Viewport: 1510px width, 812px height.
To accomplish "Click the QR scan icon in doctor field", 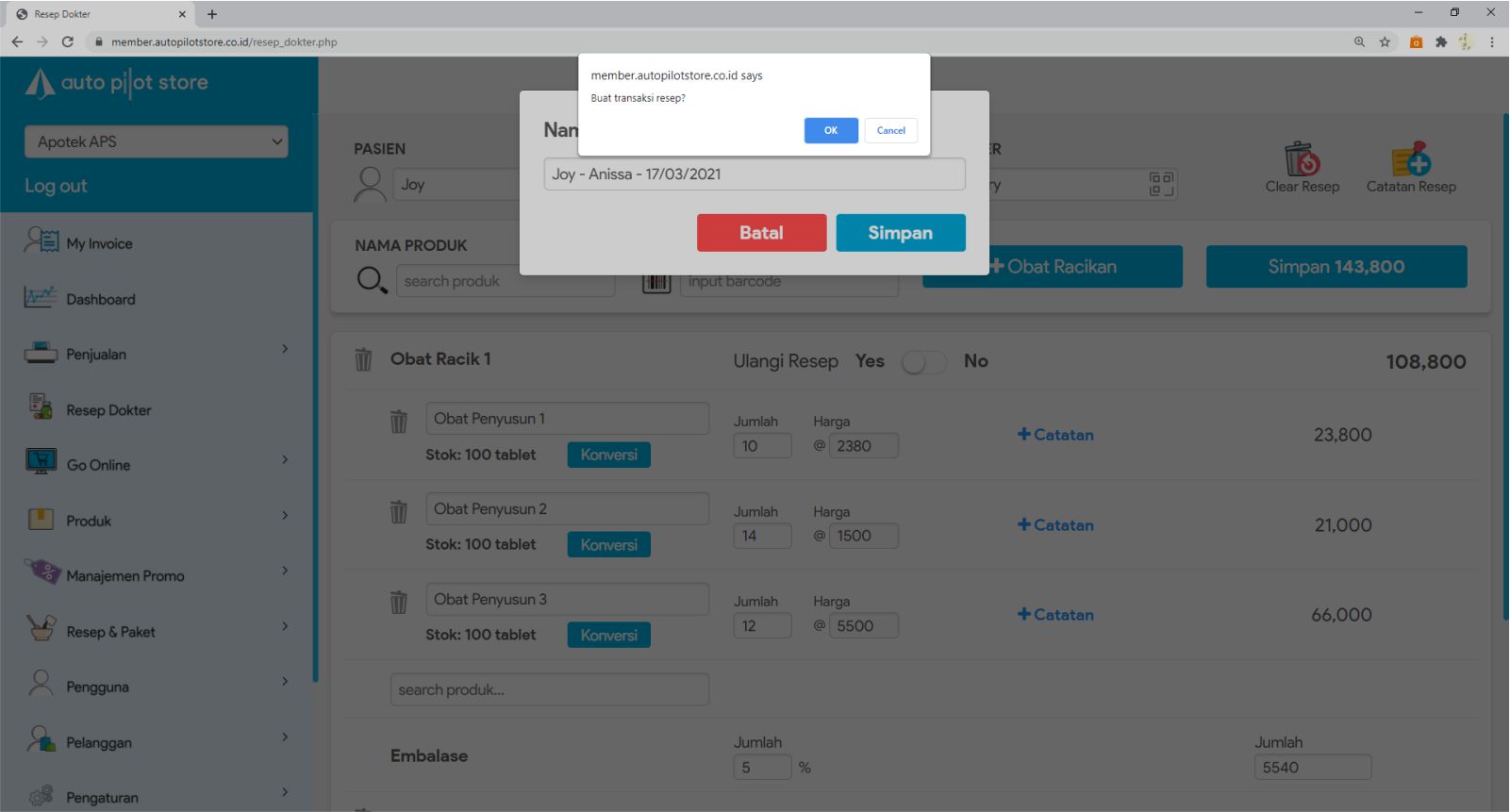I will [x=1161, y=184].
